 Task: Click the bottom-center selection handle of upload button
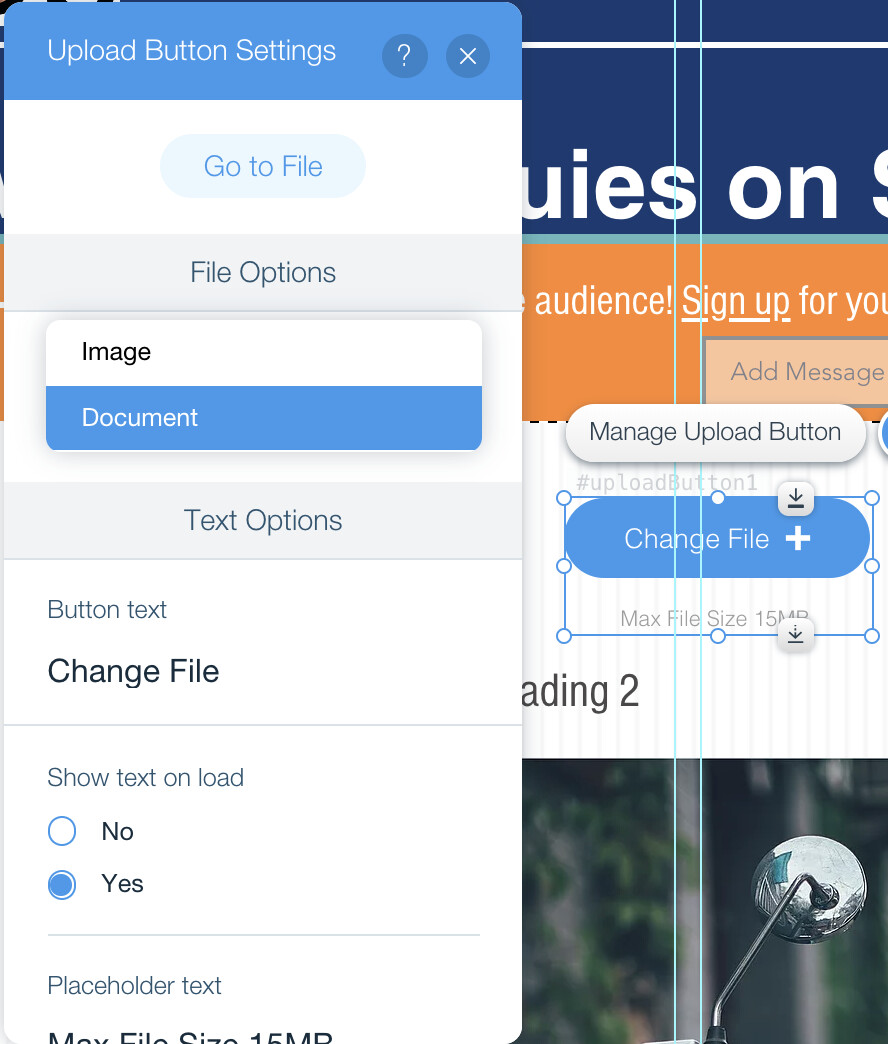(x=718, y=636)
